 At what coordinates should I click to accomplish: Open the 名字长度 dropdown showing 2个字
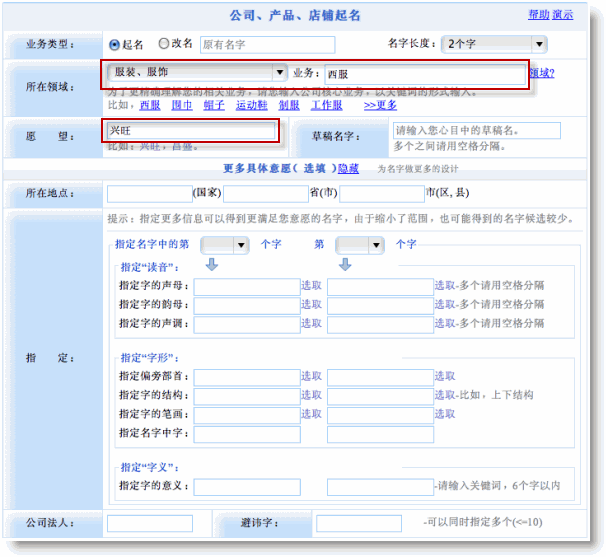pyautogui.click(x=495, y=44)
